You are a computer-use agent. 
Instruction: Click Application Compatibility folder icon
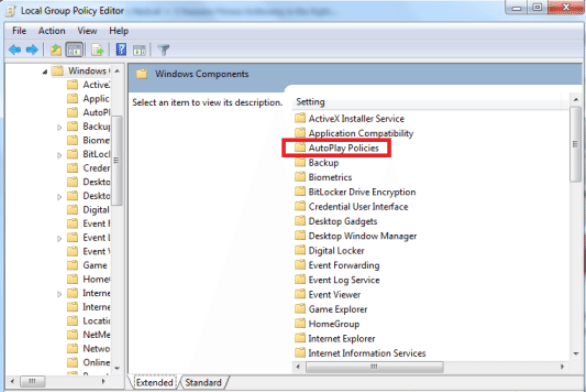300,133
